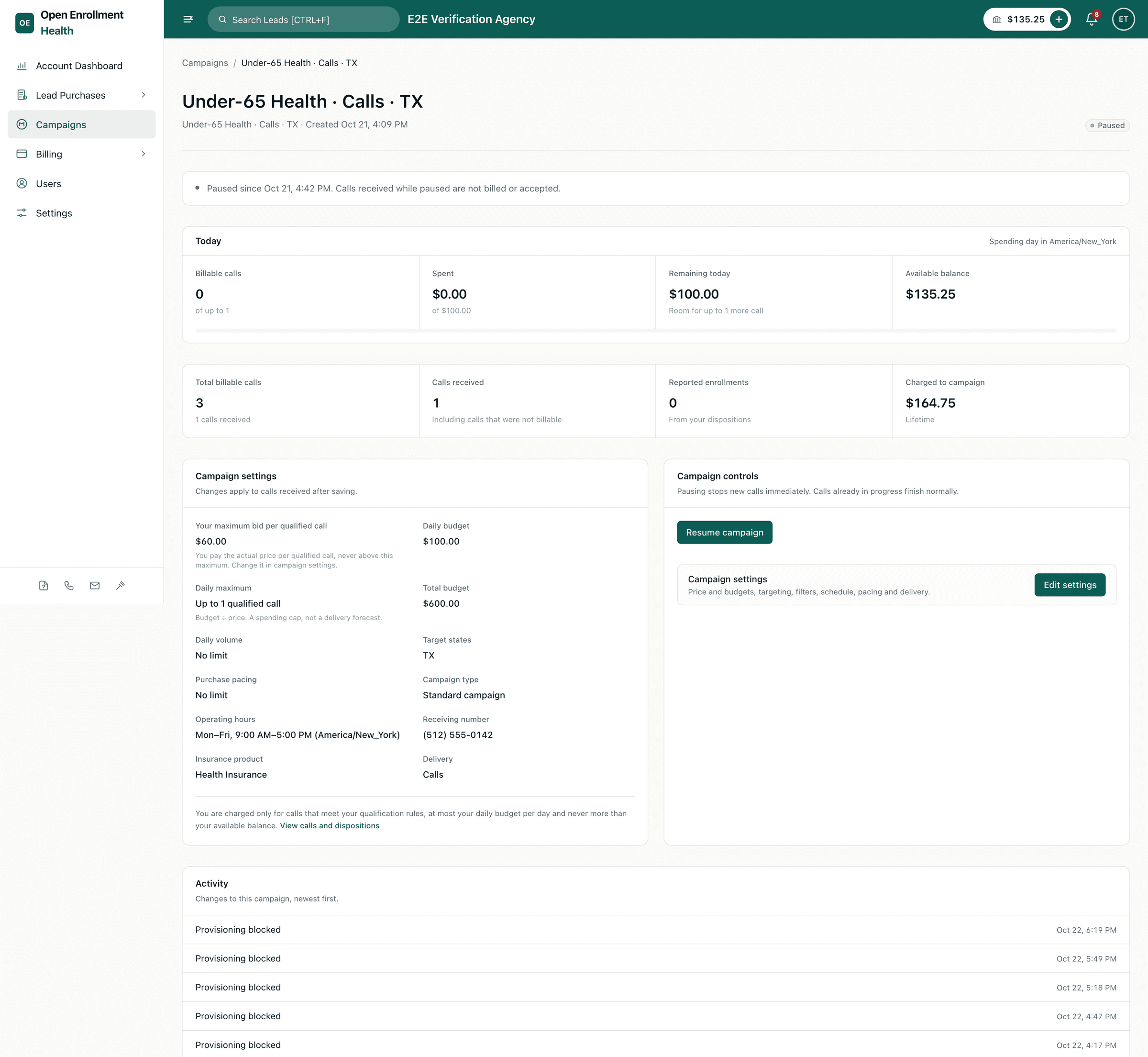Click the Total budget value $600.00

[441, 603]
